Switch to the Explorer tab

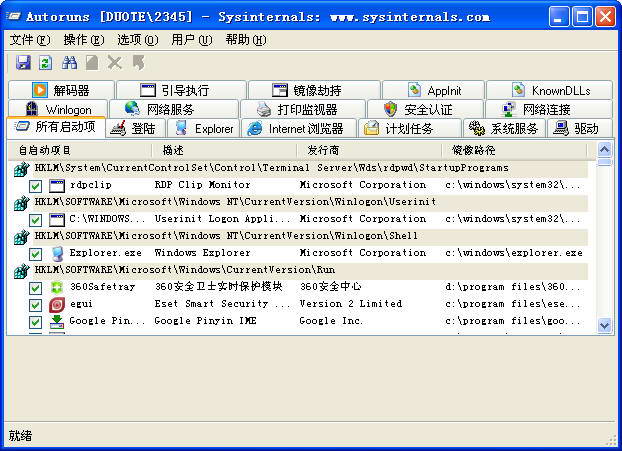[203, 128]
